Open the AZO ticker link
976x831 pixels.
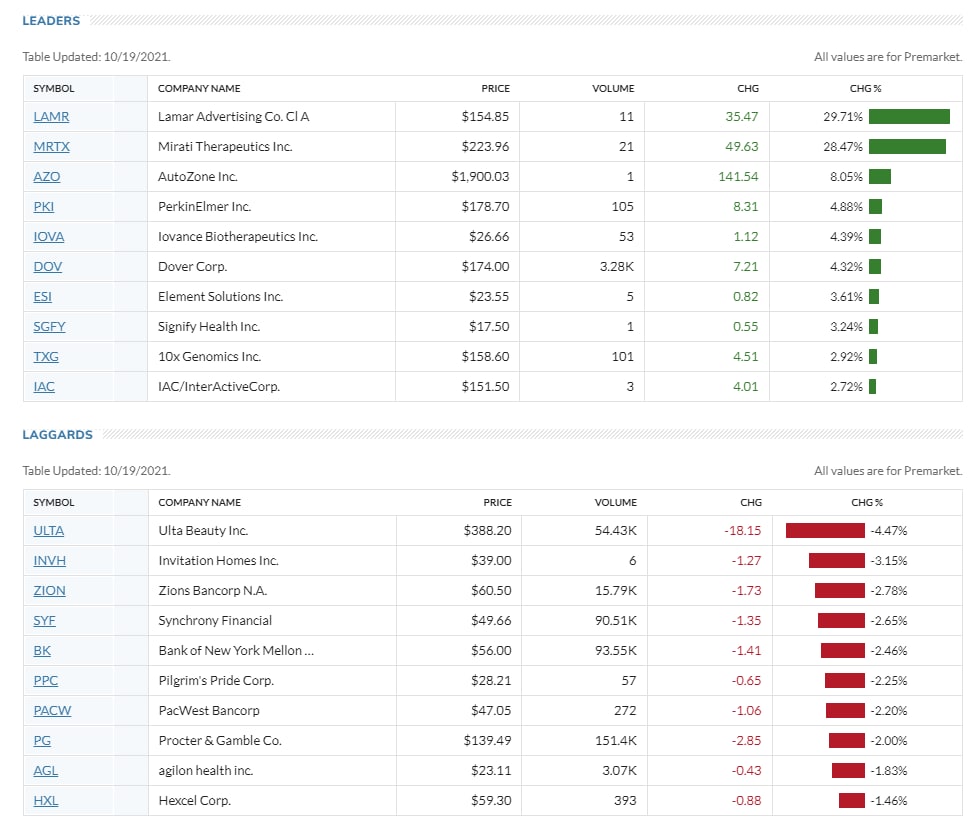click(x=47, y=176)
